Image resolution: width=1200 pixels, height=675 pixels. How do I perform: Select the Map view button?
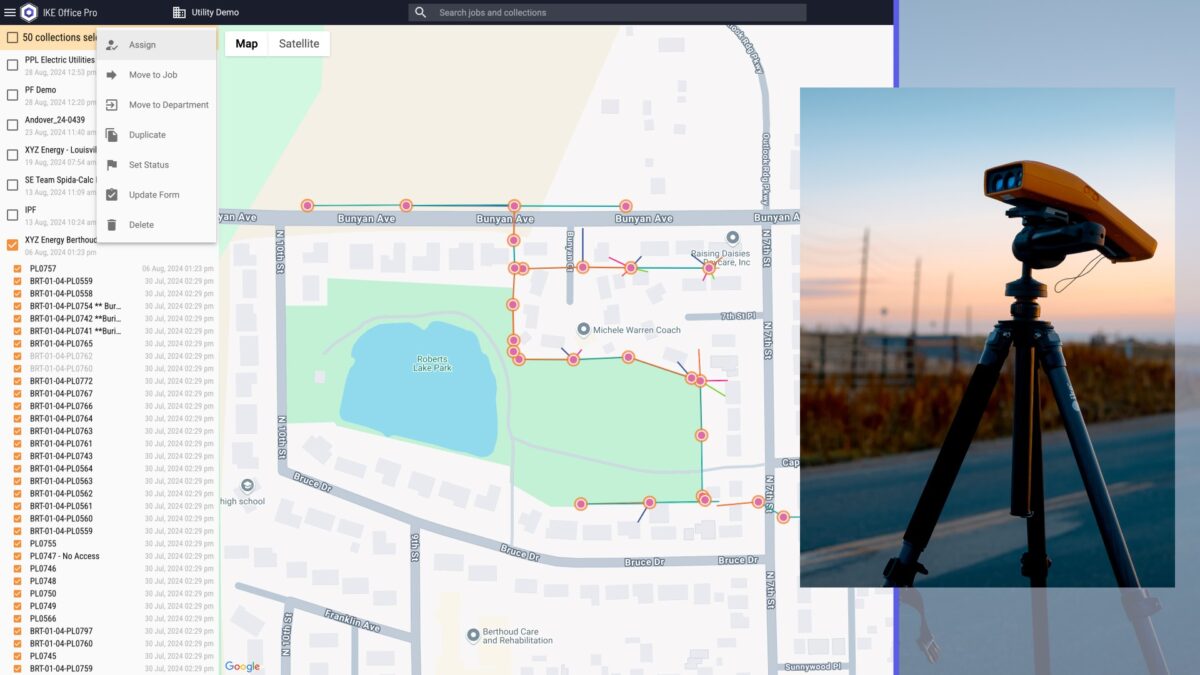click(246, 44)
